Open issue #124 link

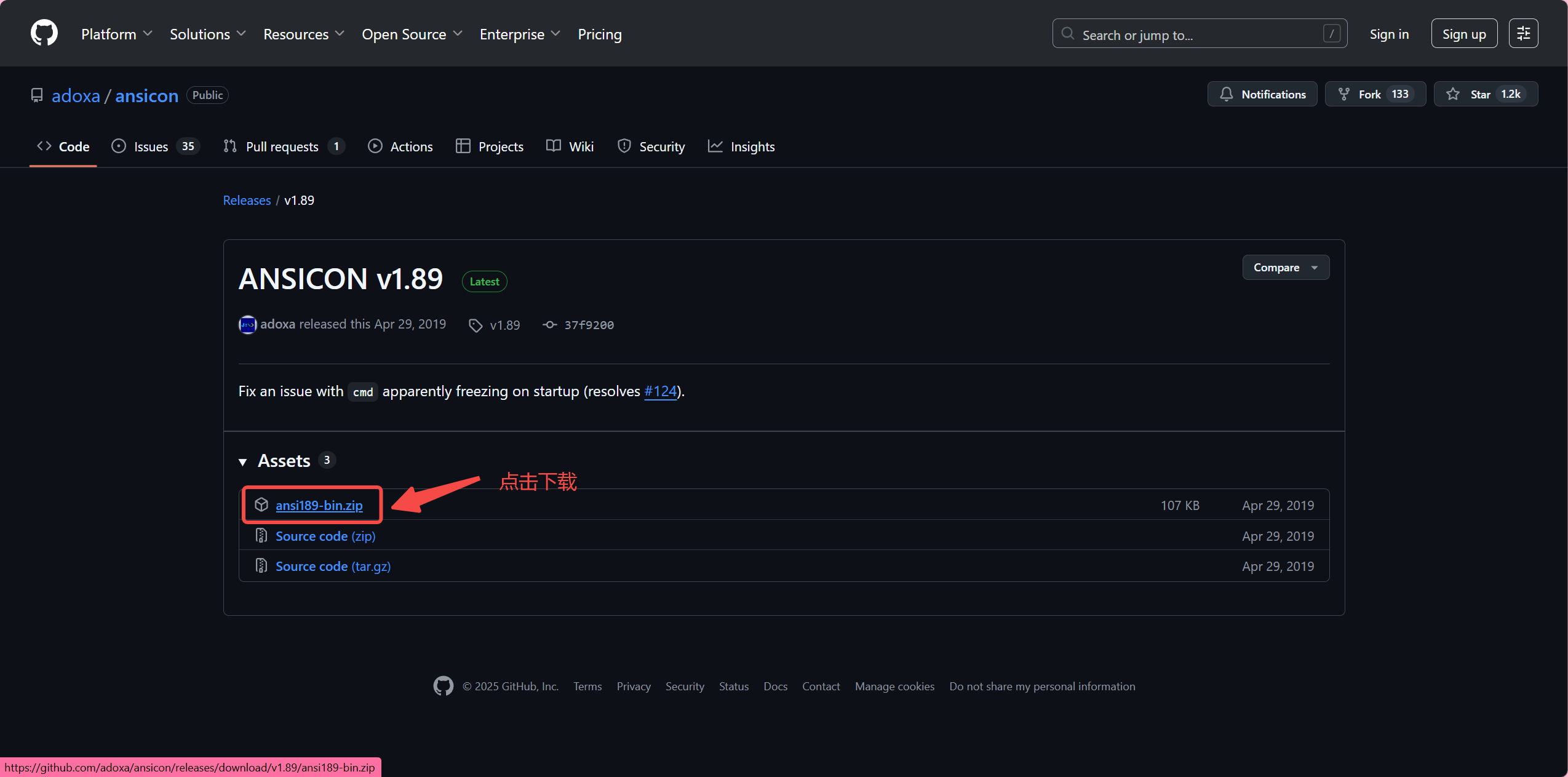pyautogui.click(x=660, y=391)
